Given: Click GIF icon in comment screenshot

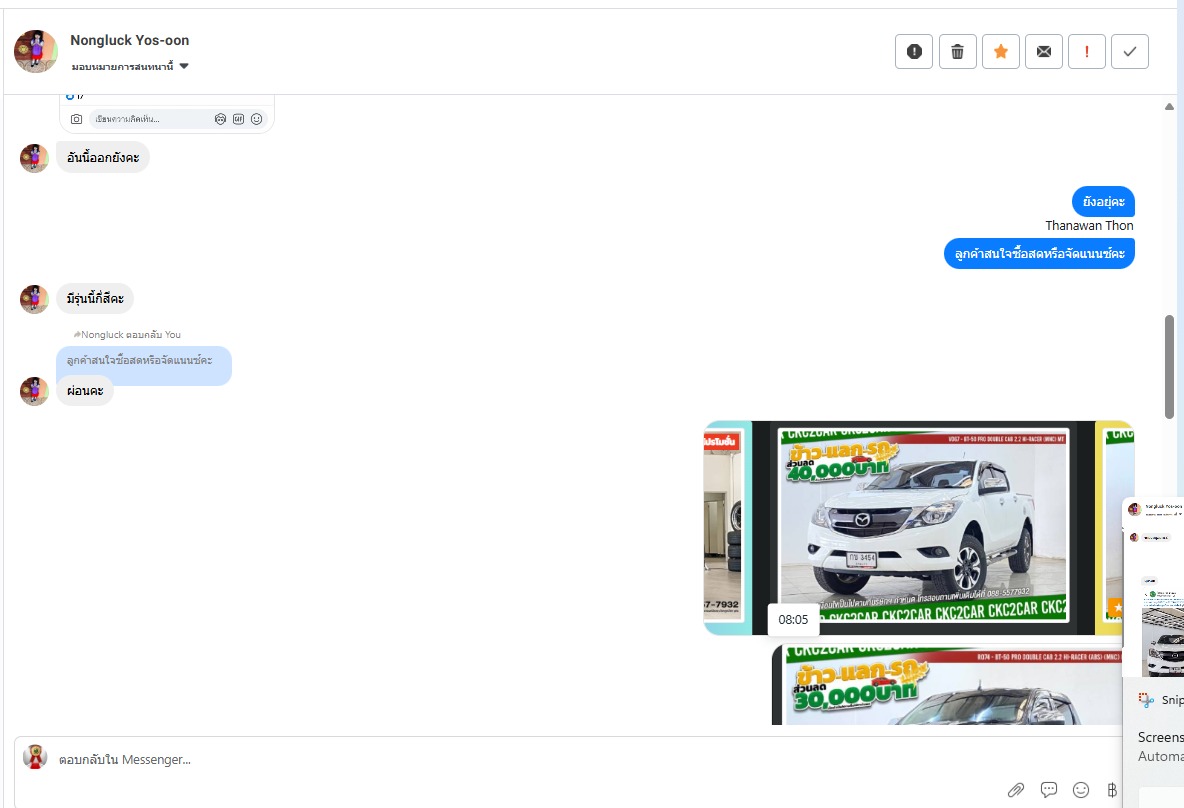Looking at the screenshot, I should (239, 119).
